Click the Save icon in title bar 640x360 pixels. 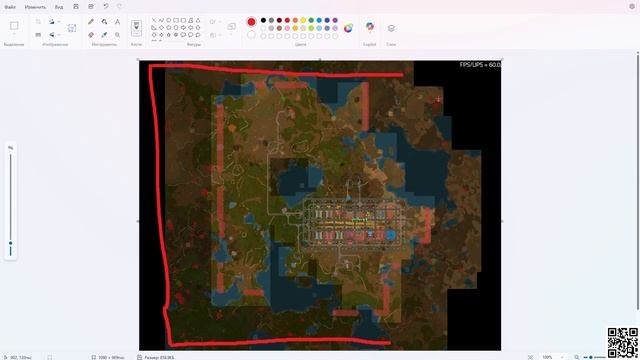pos(76,7)
